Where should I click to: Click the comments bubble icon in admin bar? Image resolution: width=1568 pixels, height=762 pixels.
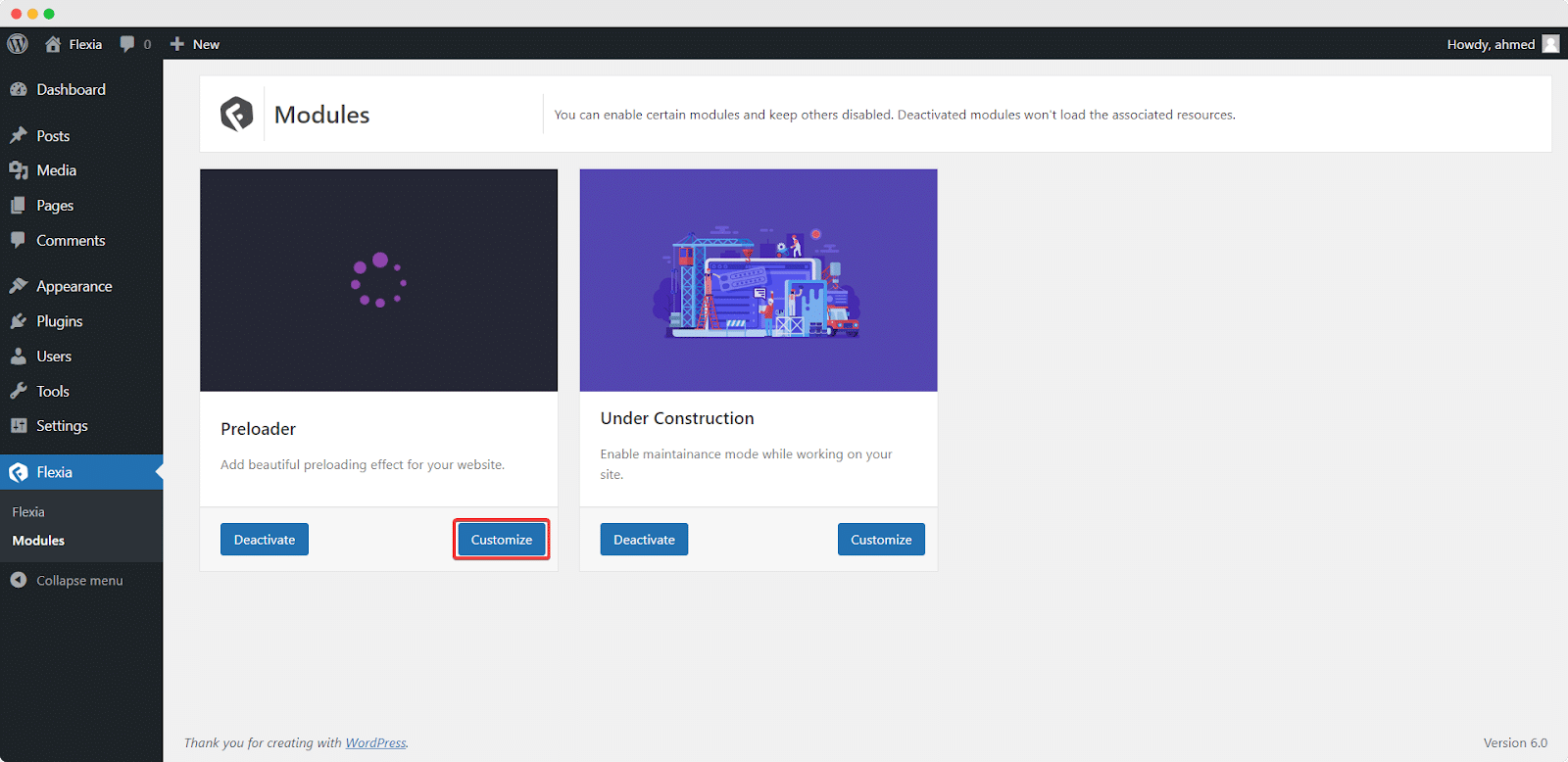127,44
